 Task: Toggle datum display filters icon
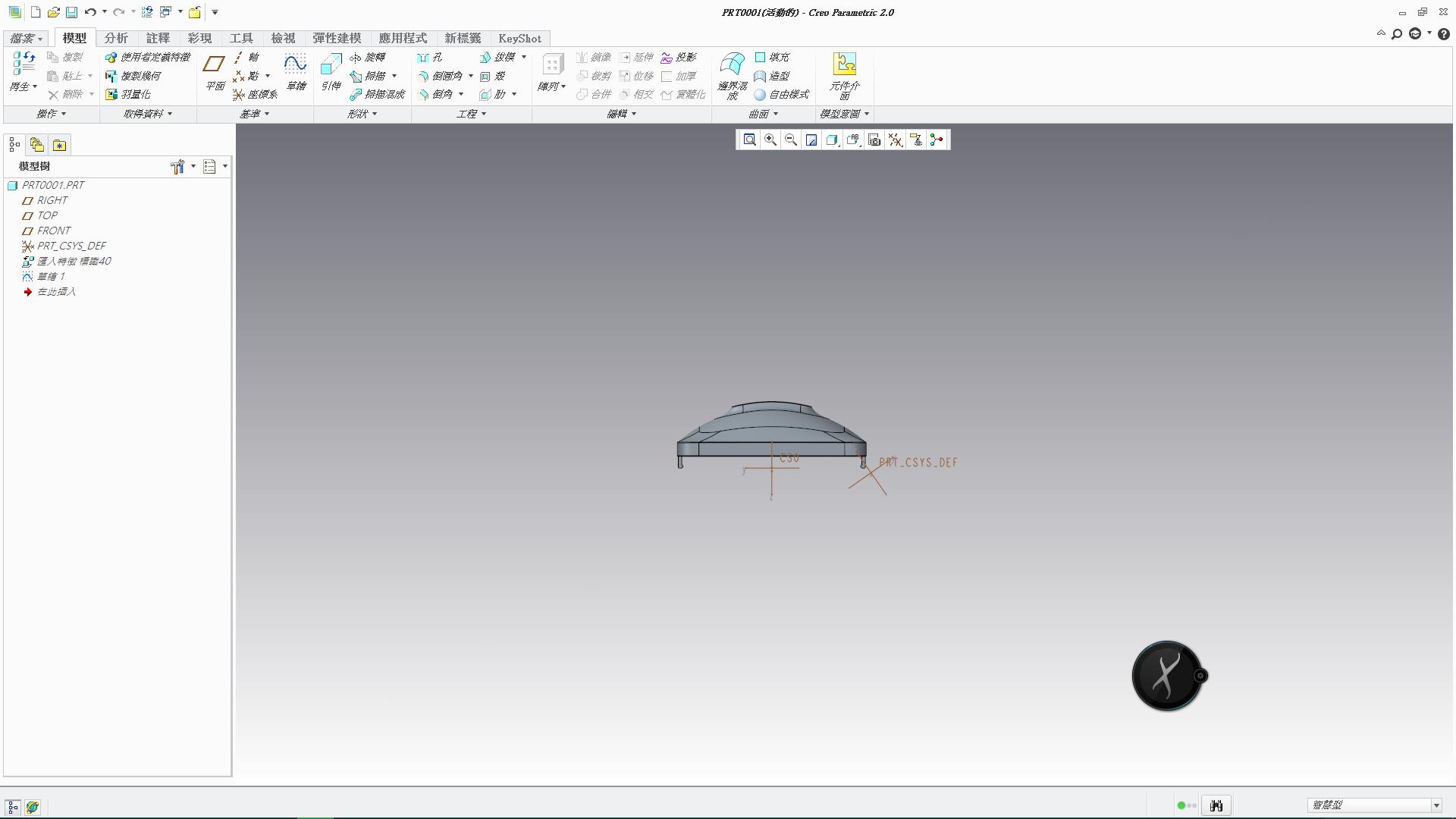(x=896, y=140)
